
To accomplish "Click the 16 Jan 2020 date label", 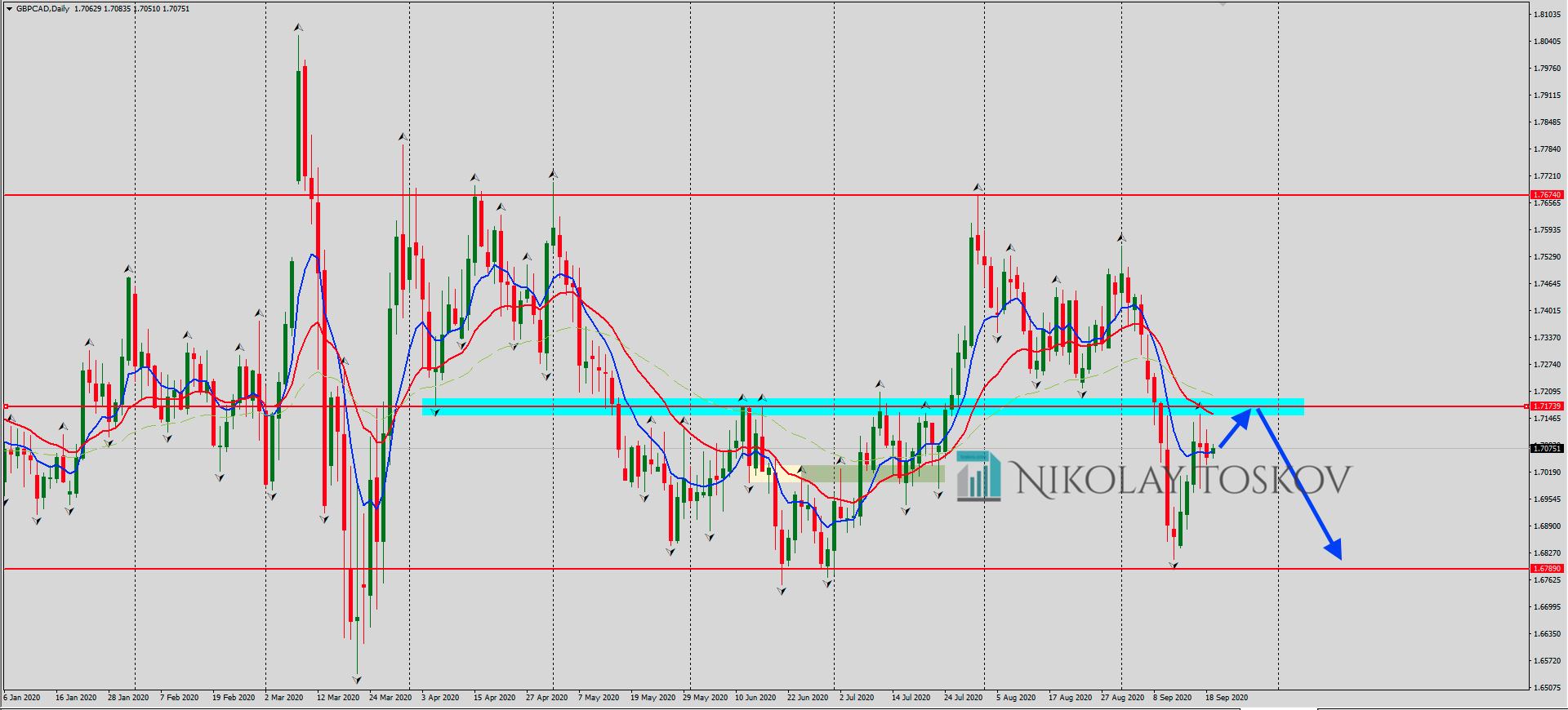I will [76, 698].
